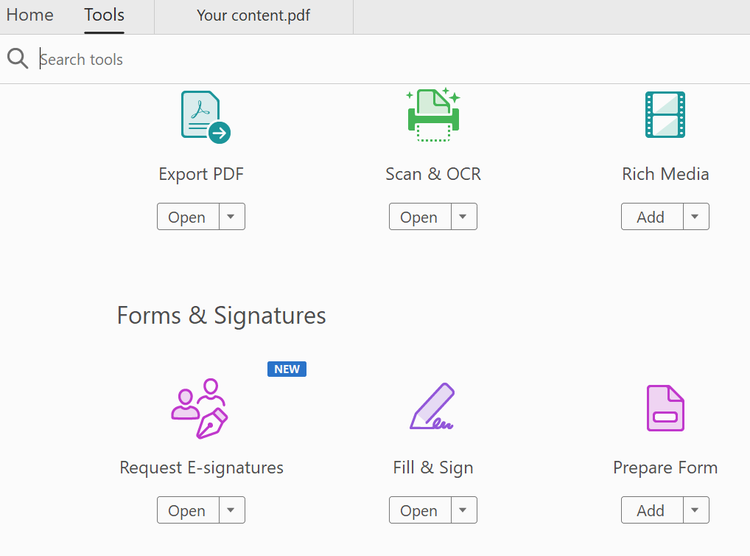Viewport: 750px width, 556px height.
Task: Click the Export PDF tool icon
Action: [x=204, y=116]
